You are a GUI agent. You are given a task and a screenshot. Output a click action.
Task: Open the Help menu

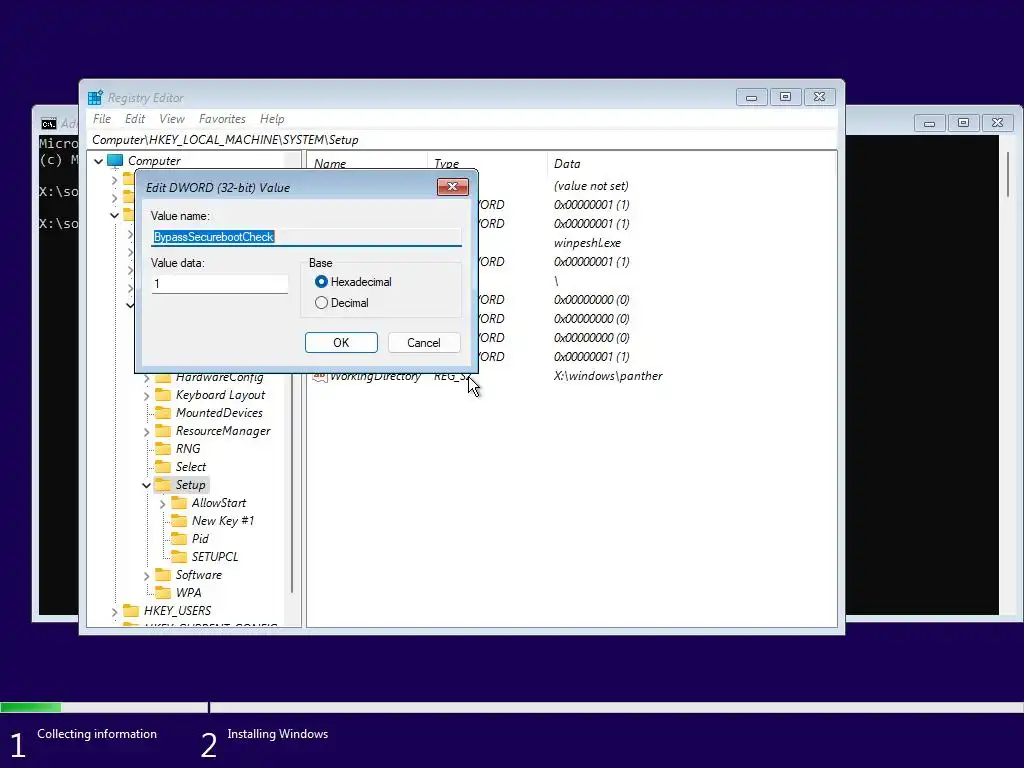pyautogui.click(x=272, y=119)
